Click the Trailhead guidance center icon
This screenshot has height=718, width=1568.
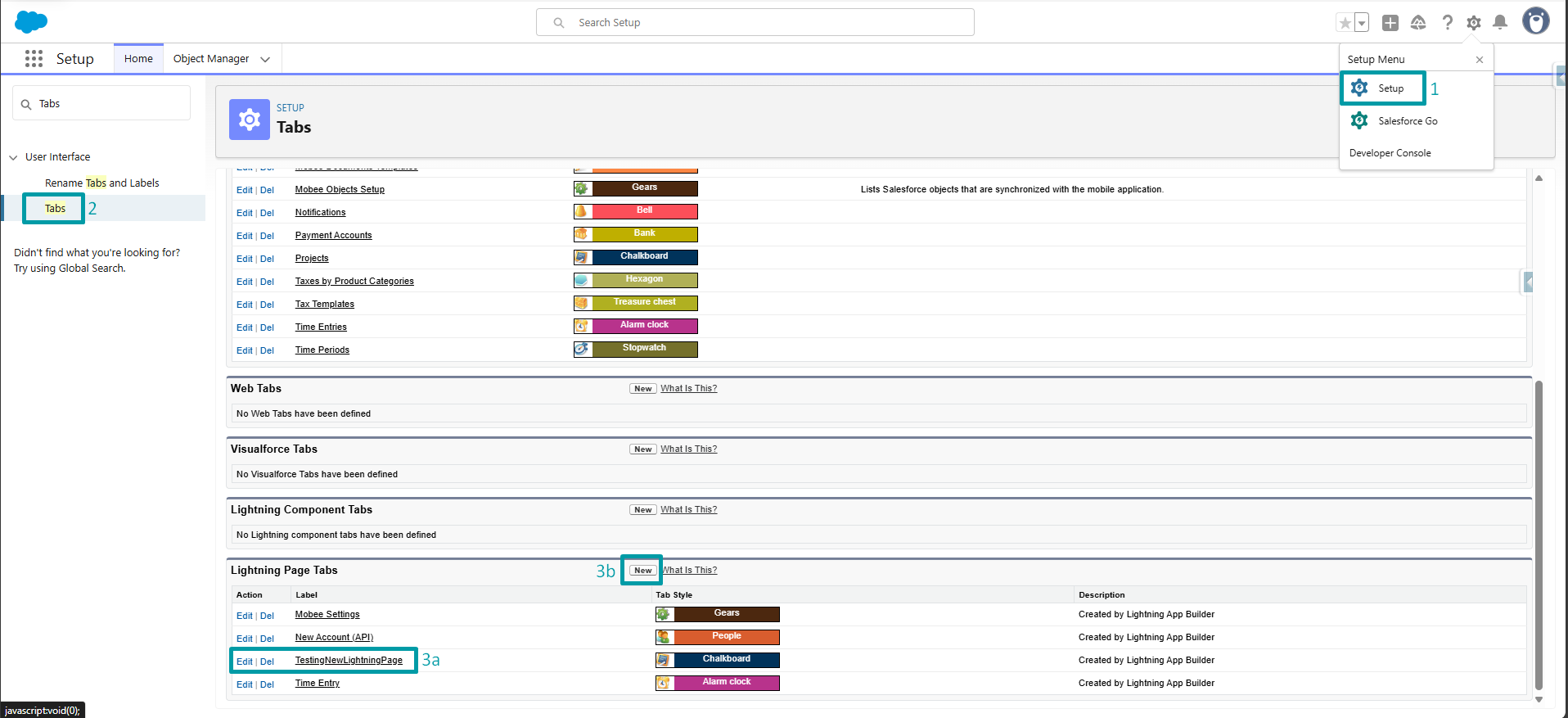(x=1418, y=23)
